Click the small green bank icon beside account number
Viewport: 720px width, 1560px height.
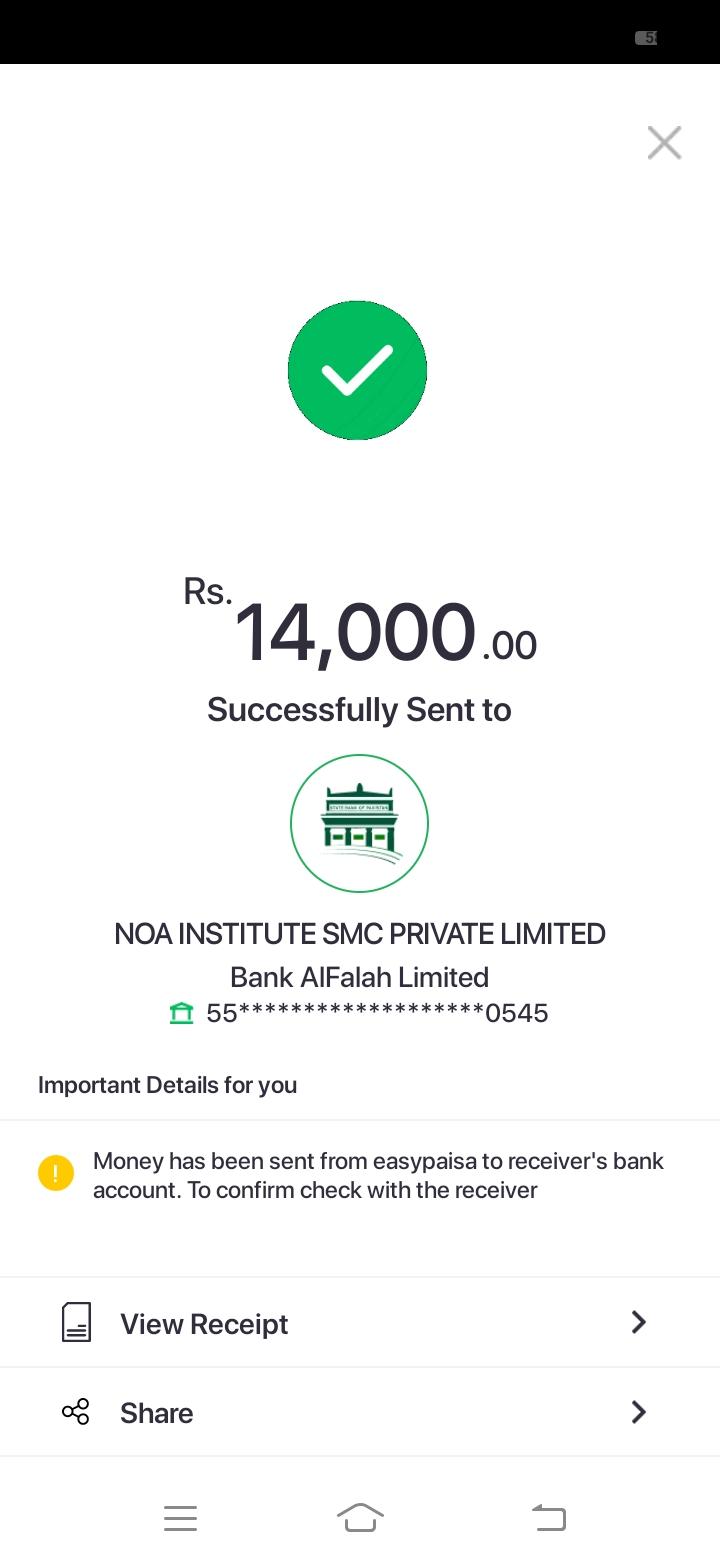click(181, 1014)
